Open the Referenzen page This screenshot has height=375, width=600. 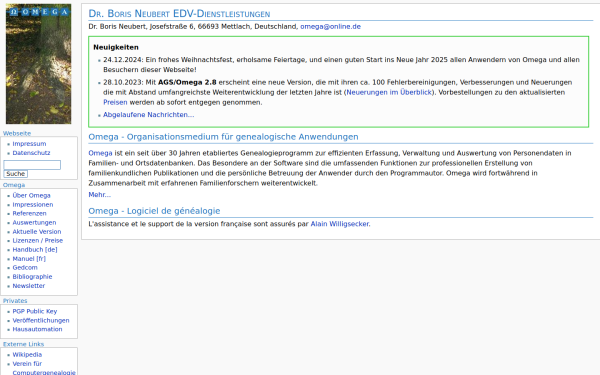point(29,214)
